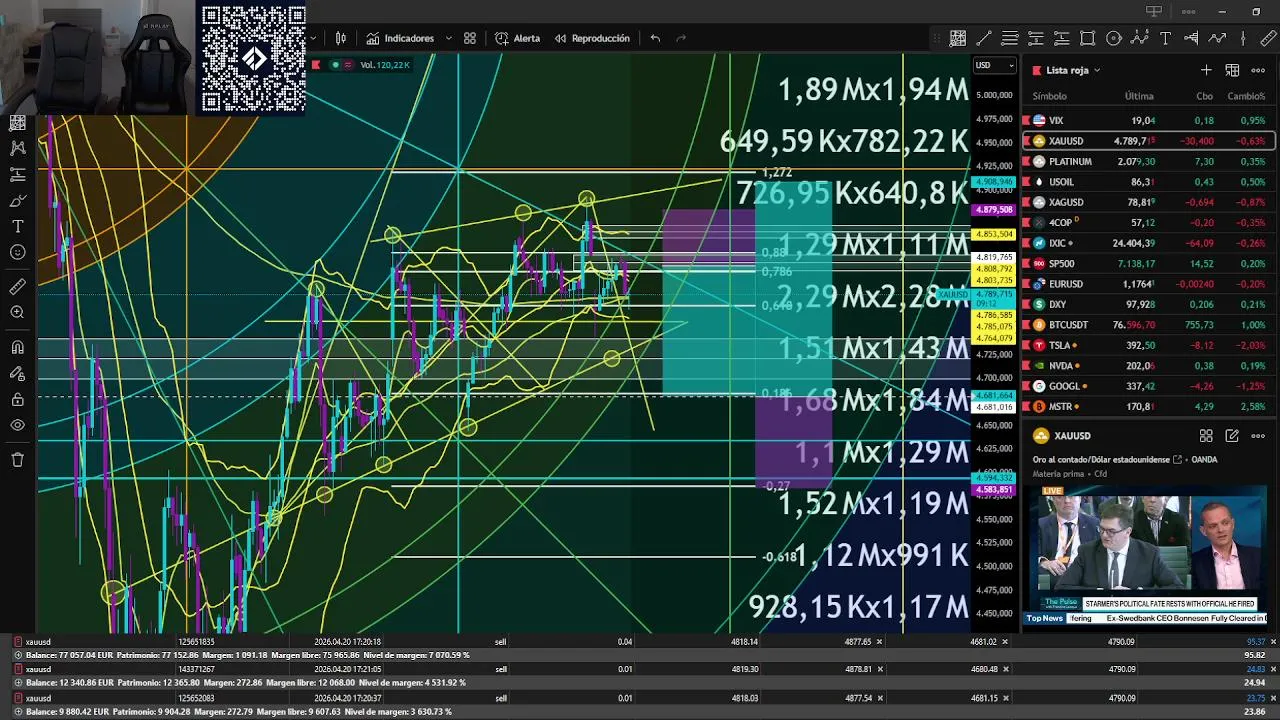Toggle lock all drawings
Screen dimensions: 1280x720
[17, 400]
